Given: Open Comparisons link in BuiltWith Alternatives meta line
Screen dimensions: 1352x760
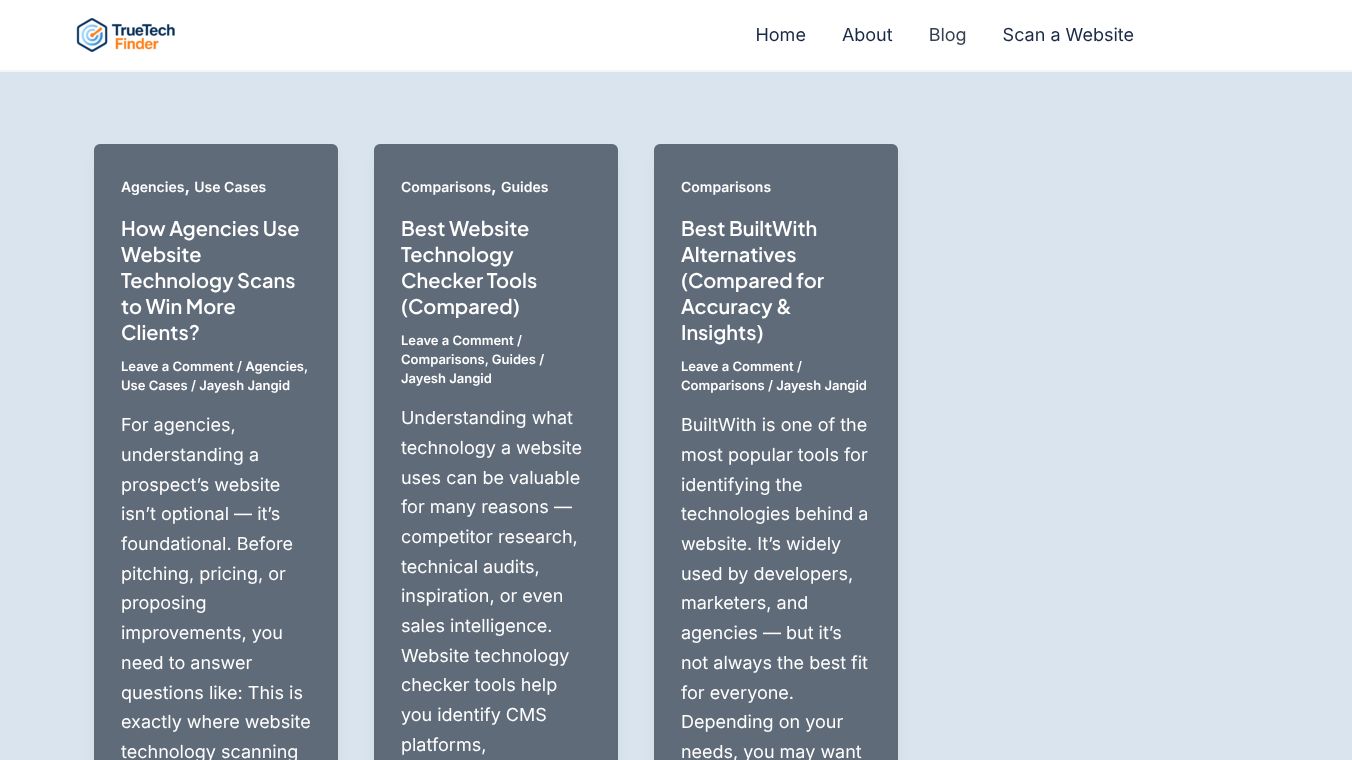Looking at the screenshot, I should click(x=722, y=386).
